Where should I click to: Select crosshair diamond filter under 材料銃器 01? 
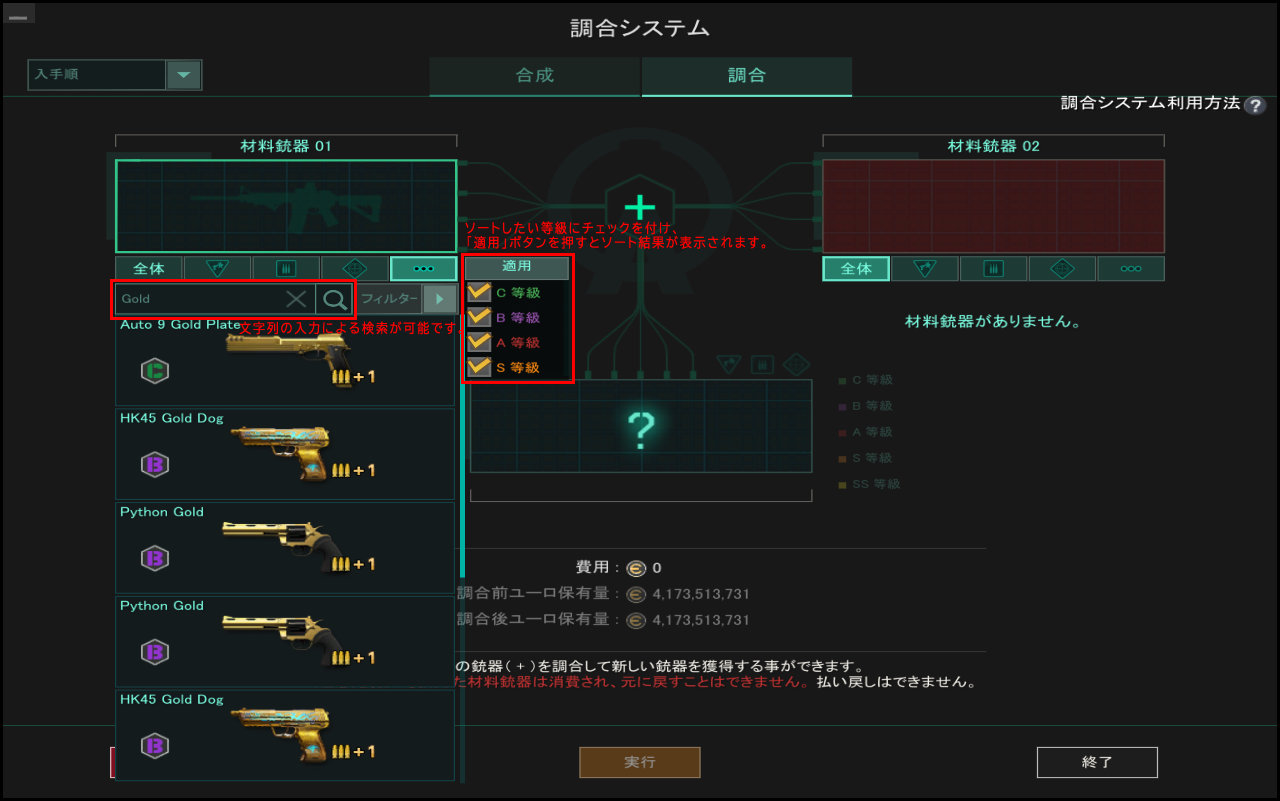tap(355, 269)
